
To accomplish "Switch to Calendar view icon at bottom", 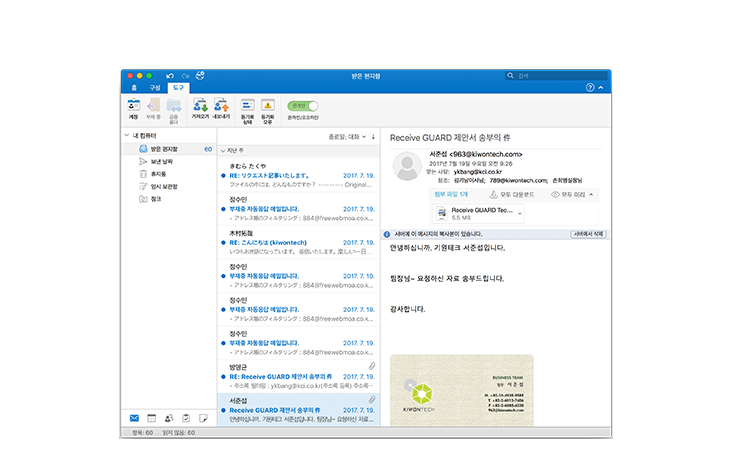I will 152,417.
